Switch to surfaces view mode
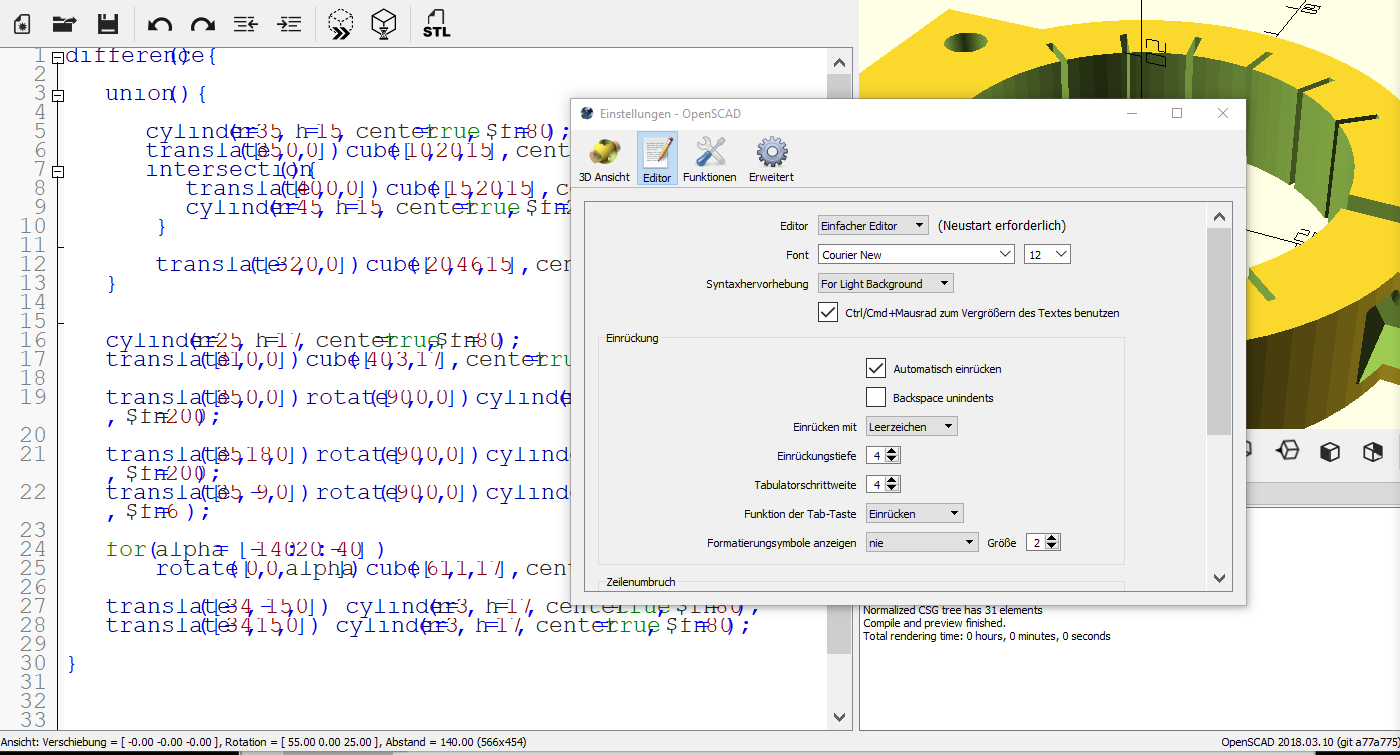Image resolution: width=1400 pixels, height=755 pixels. pos(1330,452)
